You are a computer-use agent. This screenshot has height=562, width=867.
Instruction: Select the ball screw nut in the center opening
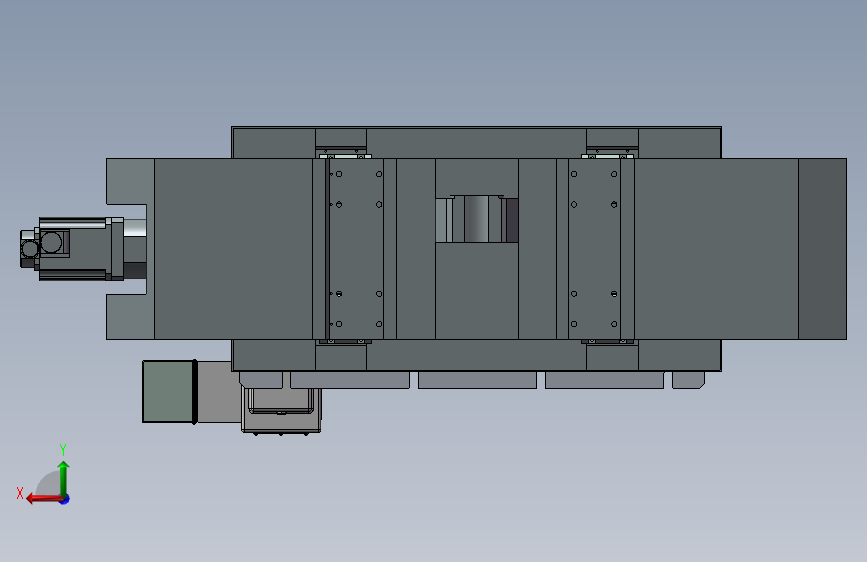click(x=477, y=218)
